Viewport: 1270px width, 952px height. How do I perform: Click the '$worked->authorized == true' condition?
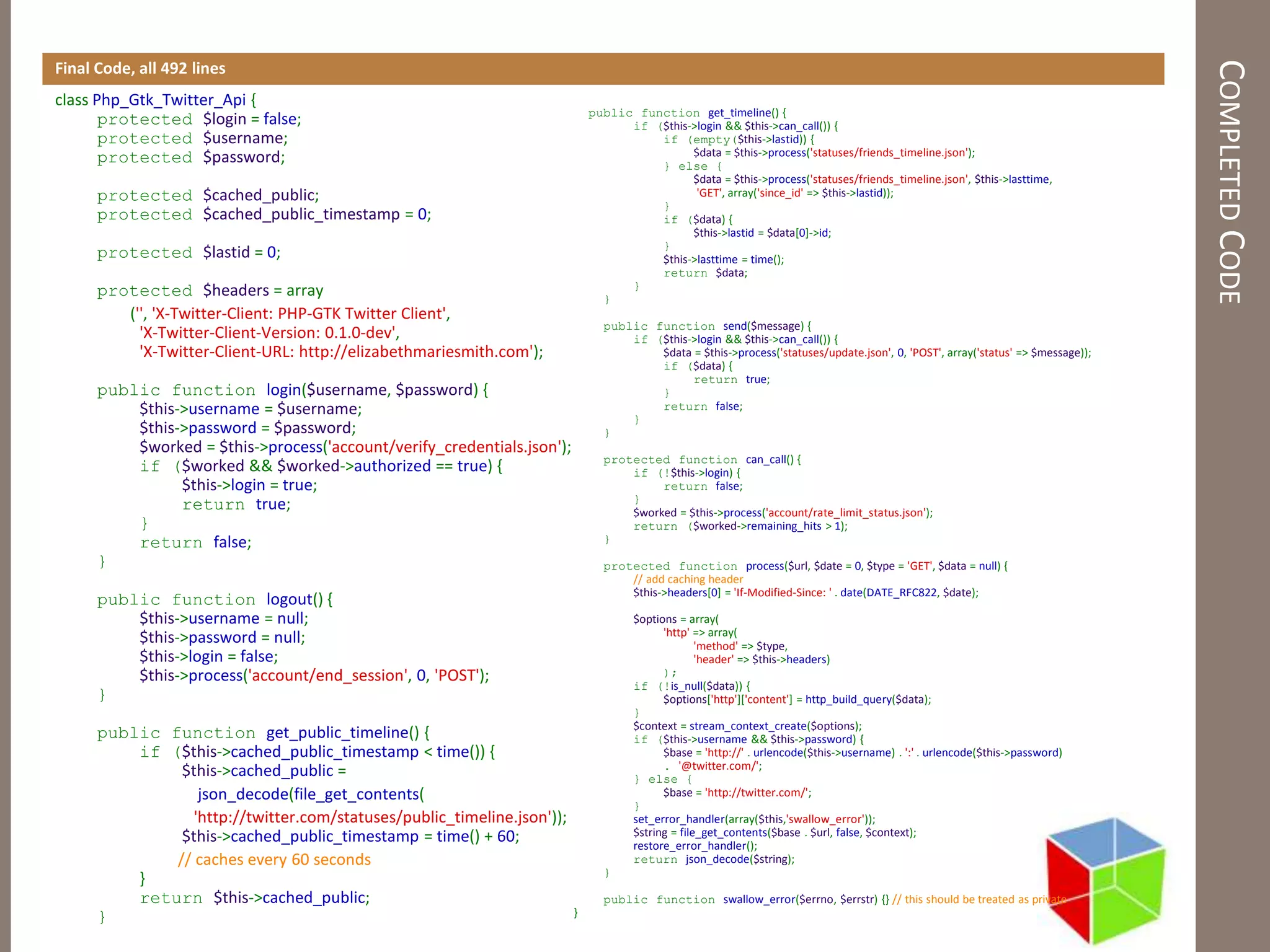(382, 466)
